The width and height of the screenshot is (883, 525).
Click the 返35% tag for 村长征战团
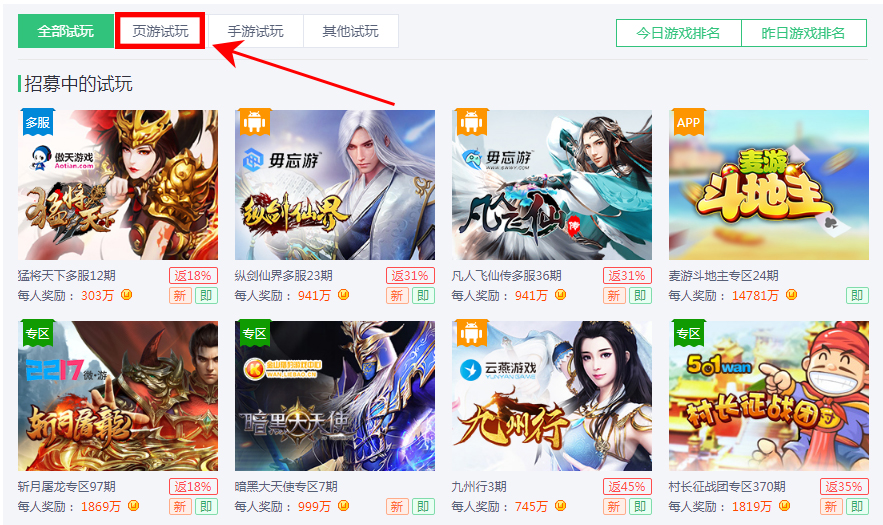click(x=844, y=487)
